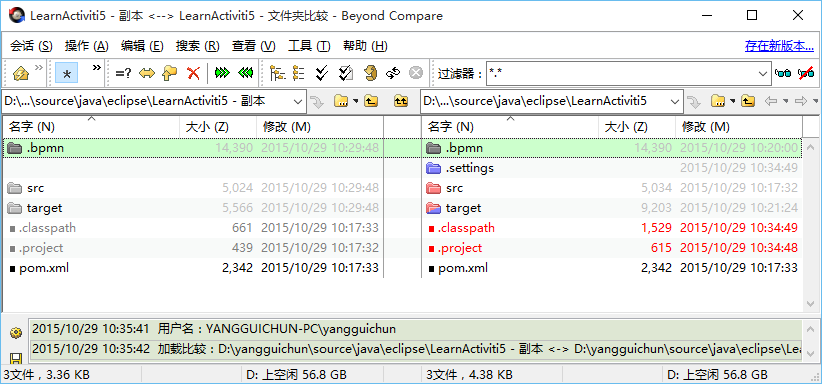
Task: Expand more toolbar buttons after home icon
Action: [39, 67]
